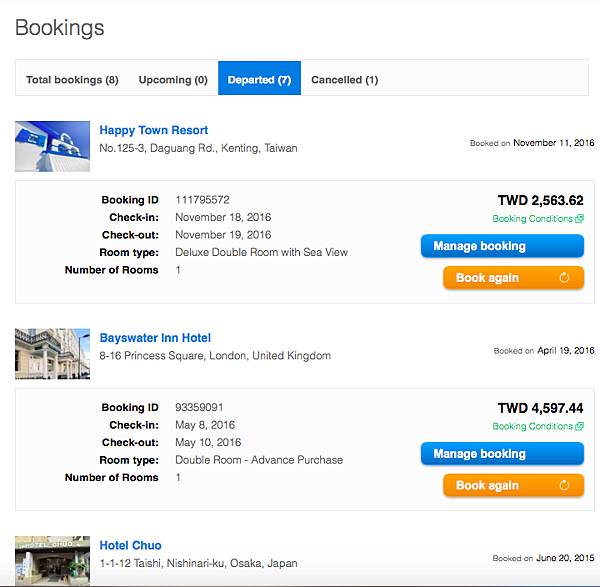
Task: Book again at Bayswater Inn Hotel
Action: pos(513,486)
